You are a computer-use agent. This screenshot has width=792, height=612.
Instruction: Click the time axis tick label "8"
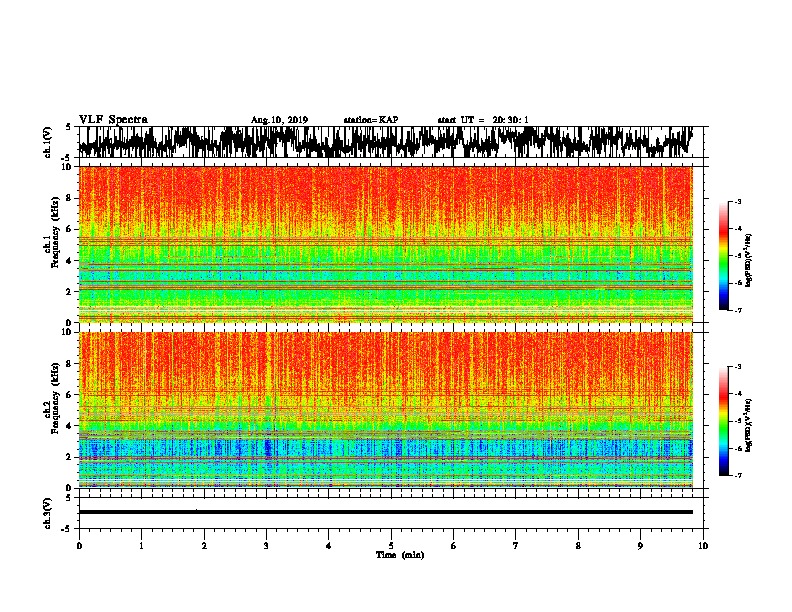coord(578,546)
